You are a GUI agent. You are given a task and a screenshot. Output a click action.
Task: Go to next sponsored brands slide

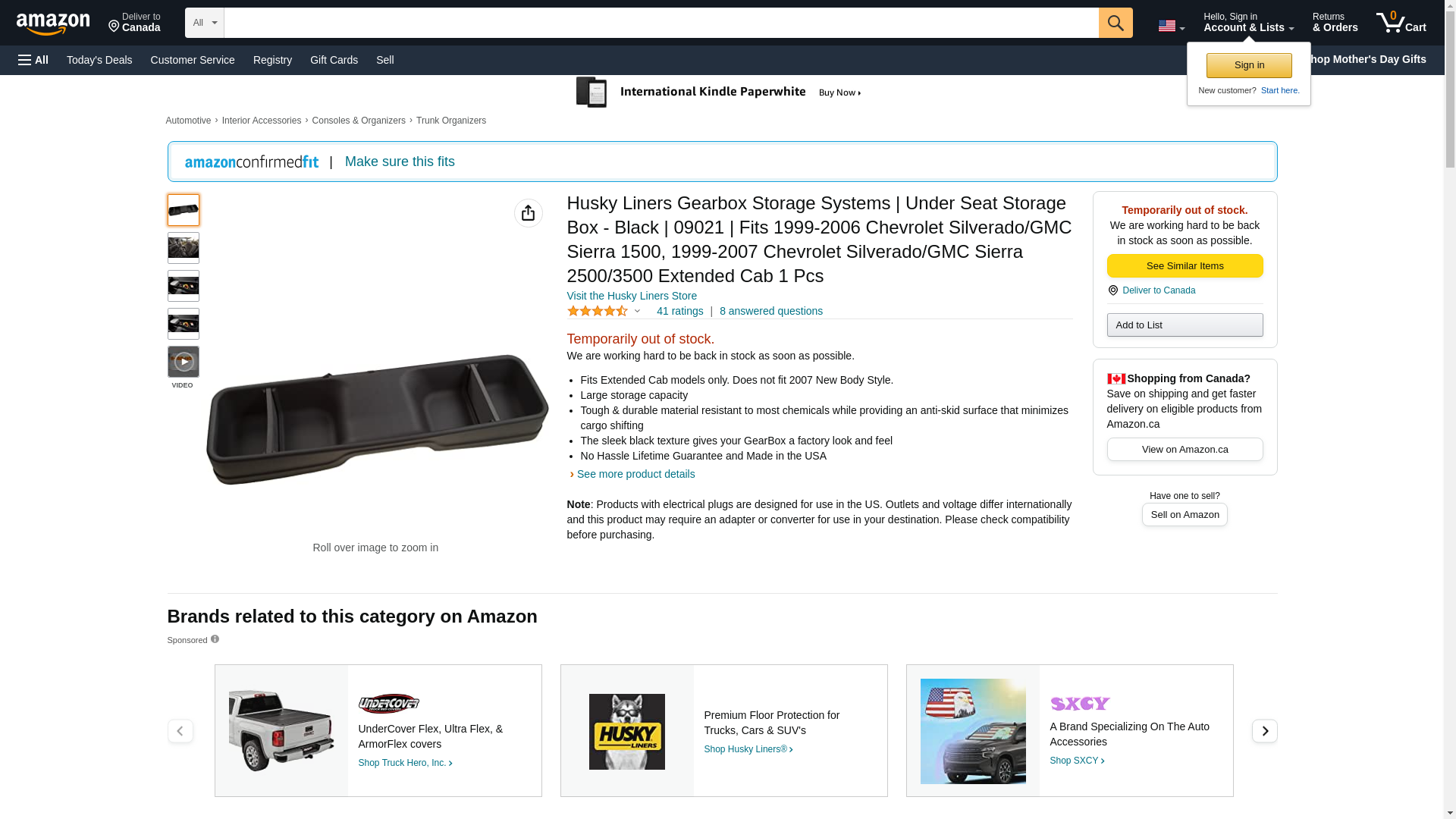pyautogui.click(x=1264, y=731)
